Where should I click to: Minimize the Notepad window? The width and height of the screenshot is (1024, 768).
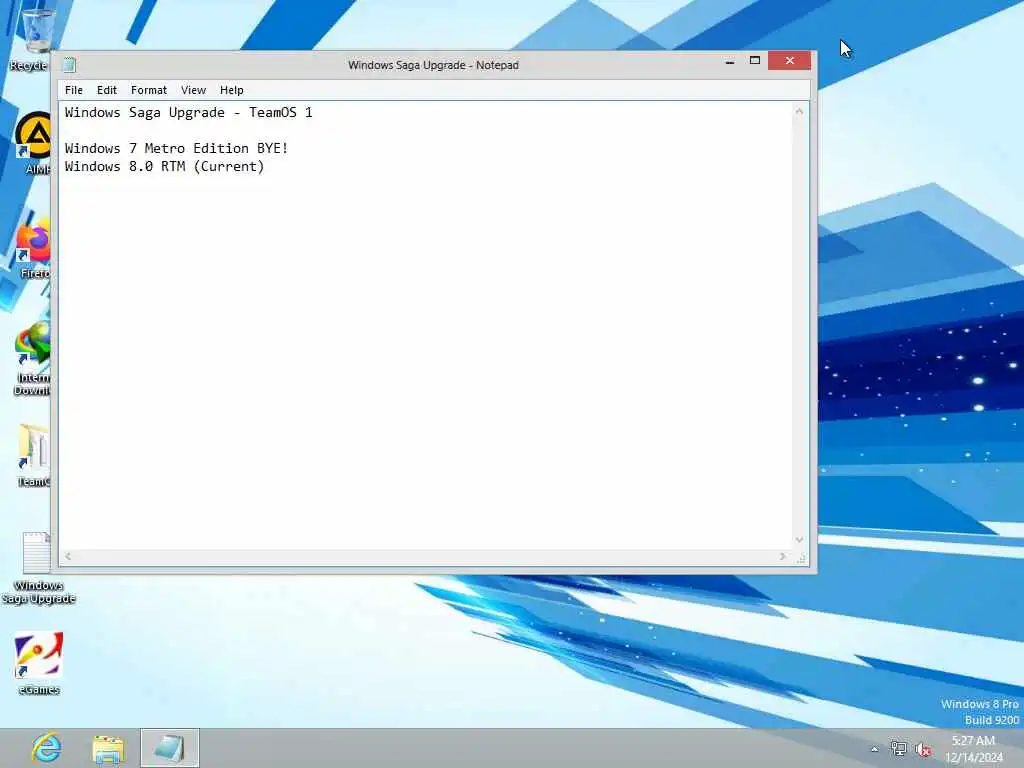point(729,61)
